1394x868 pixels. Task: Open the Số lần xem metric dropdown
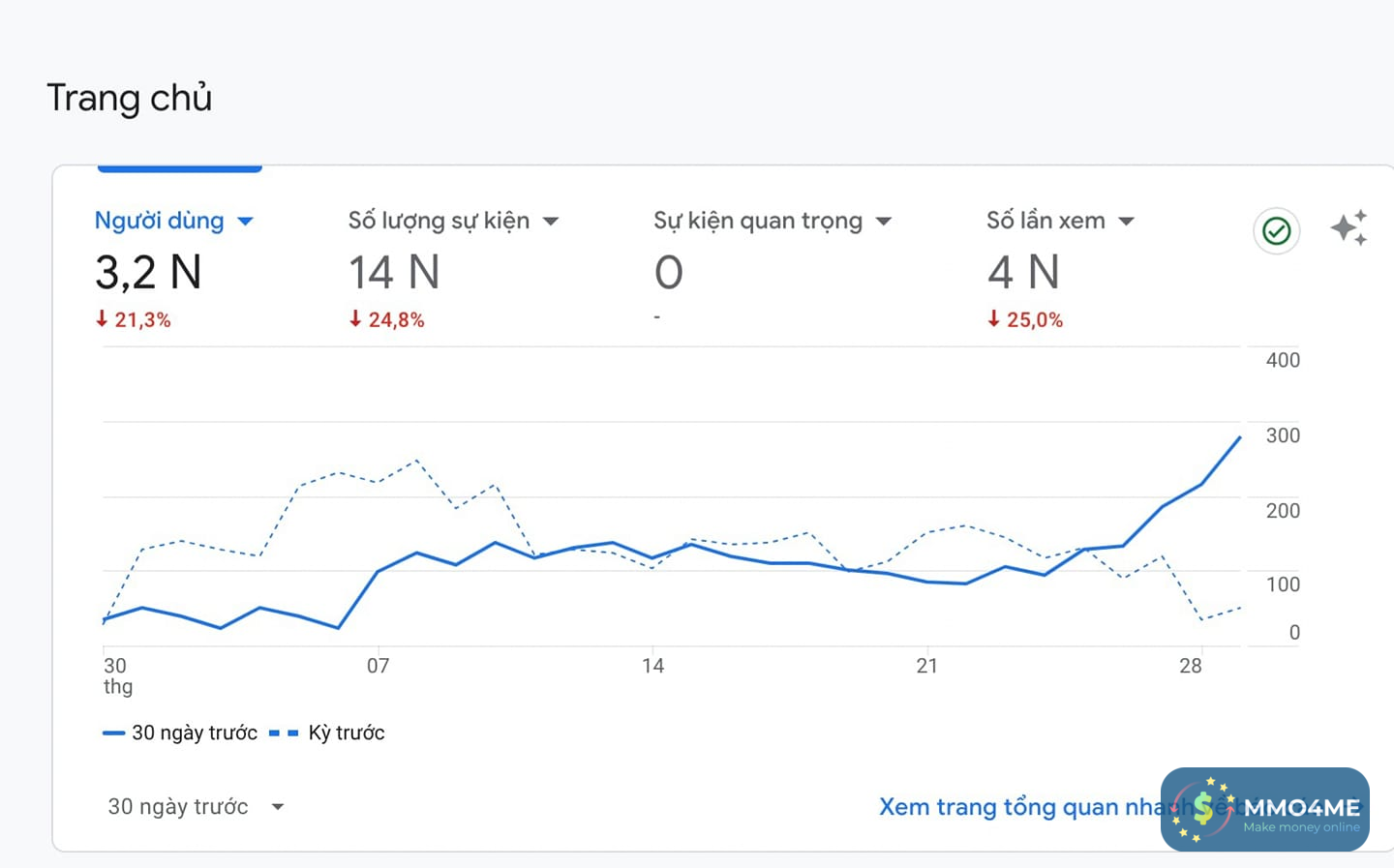pos(1127,222)
